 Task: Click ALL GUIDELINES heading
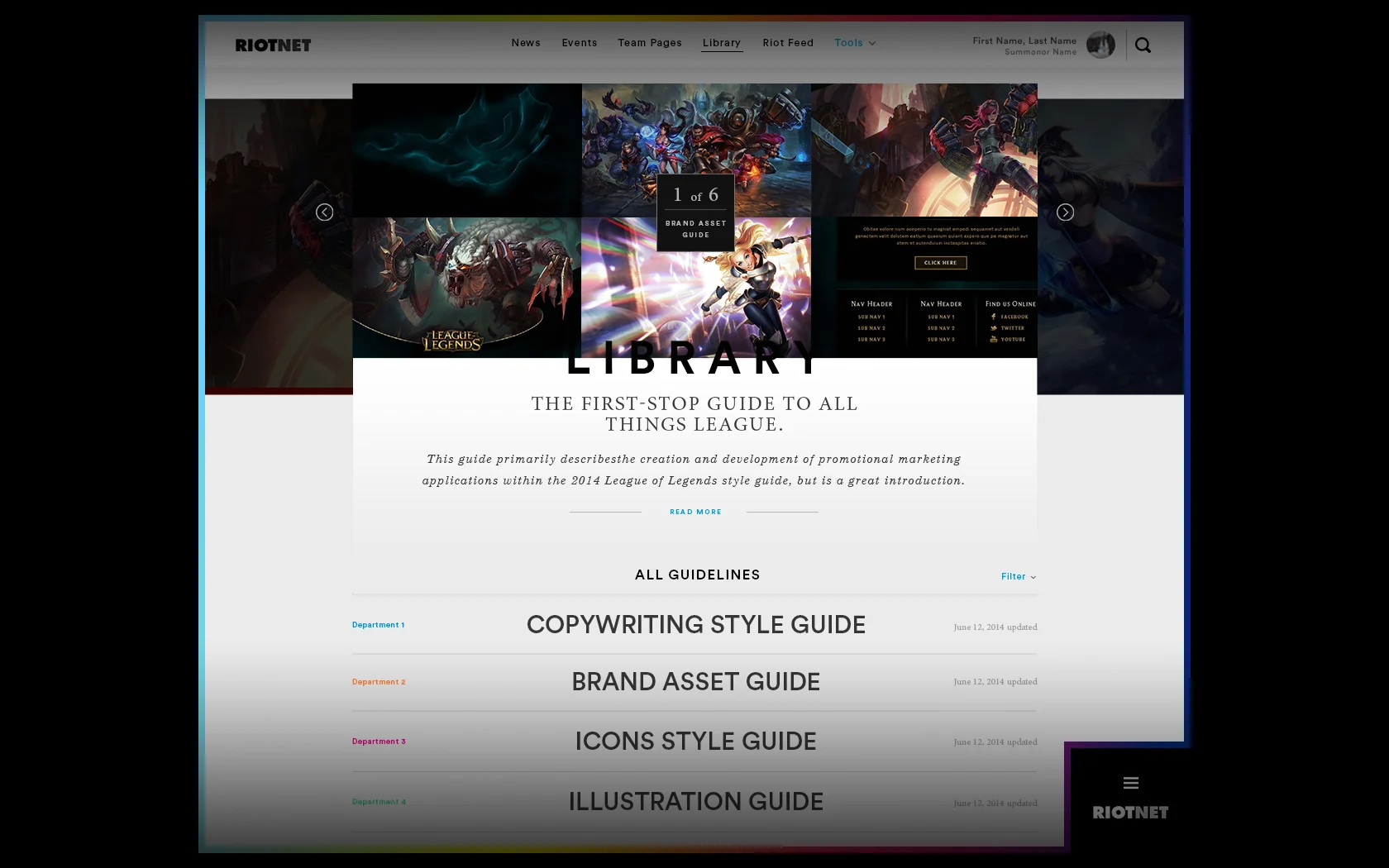697,575
